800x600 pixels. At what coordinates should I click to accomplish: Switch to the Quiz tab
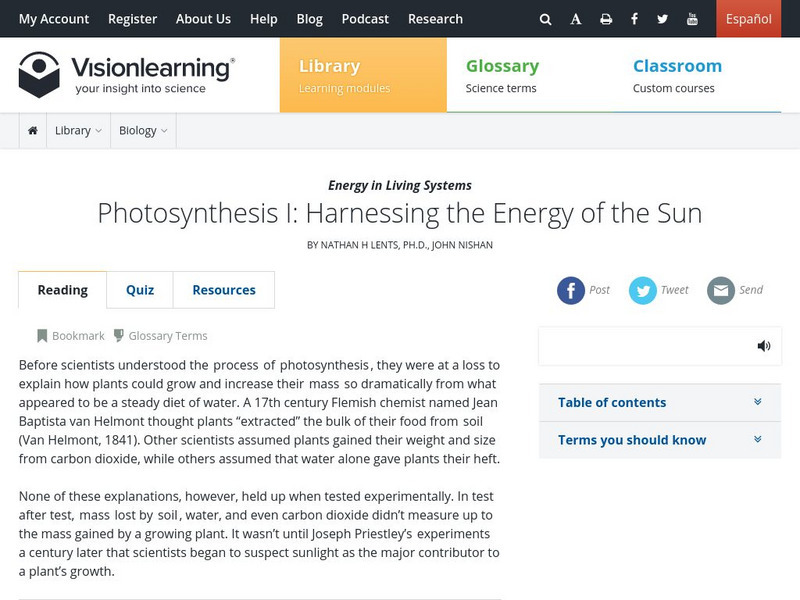140,290
